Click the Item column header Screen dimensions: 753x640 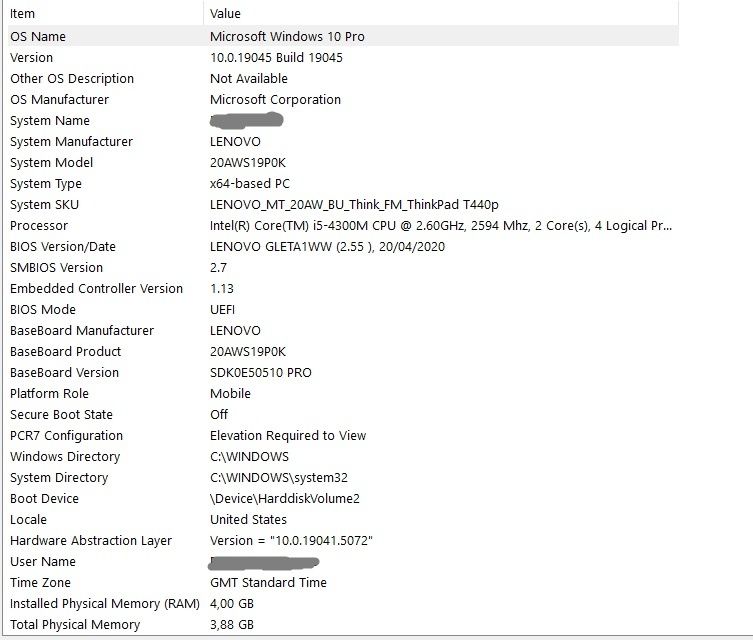tap(22, 13)
